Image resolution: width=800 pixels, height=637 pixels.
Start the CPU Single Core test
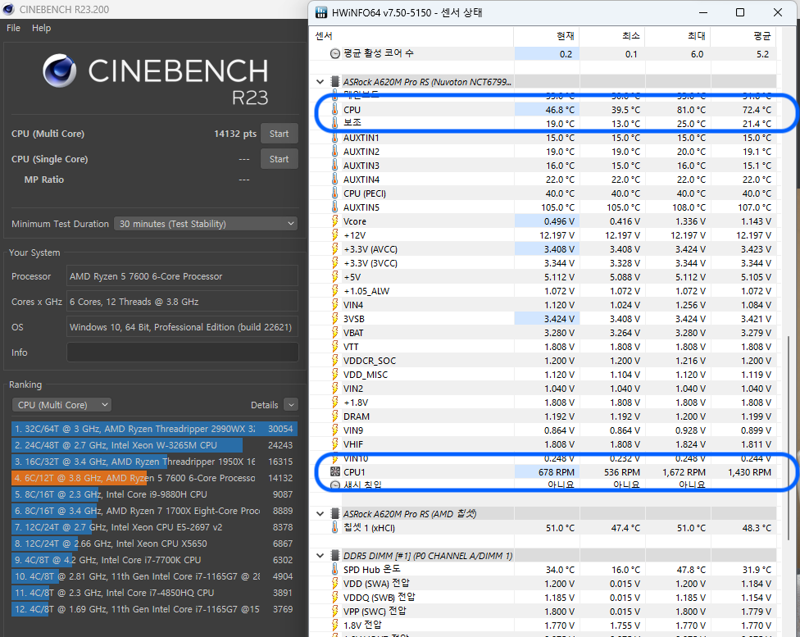[279, 159]
